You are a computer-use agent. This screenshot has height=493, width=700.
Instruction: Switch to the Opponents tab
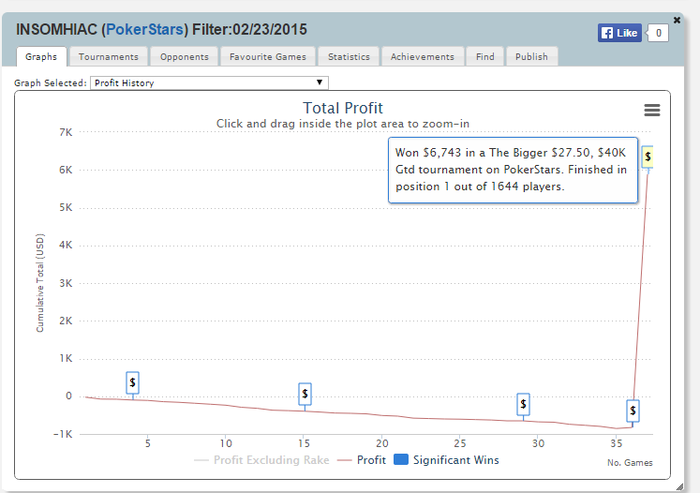tap(184, 57)
